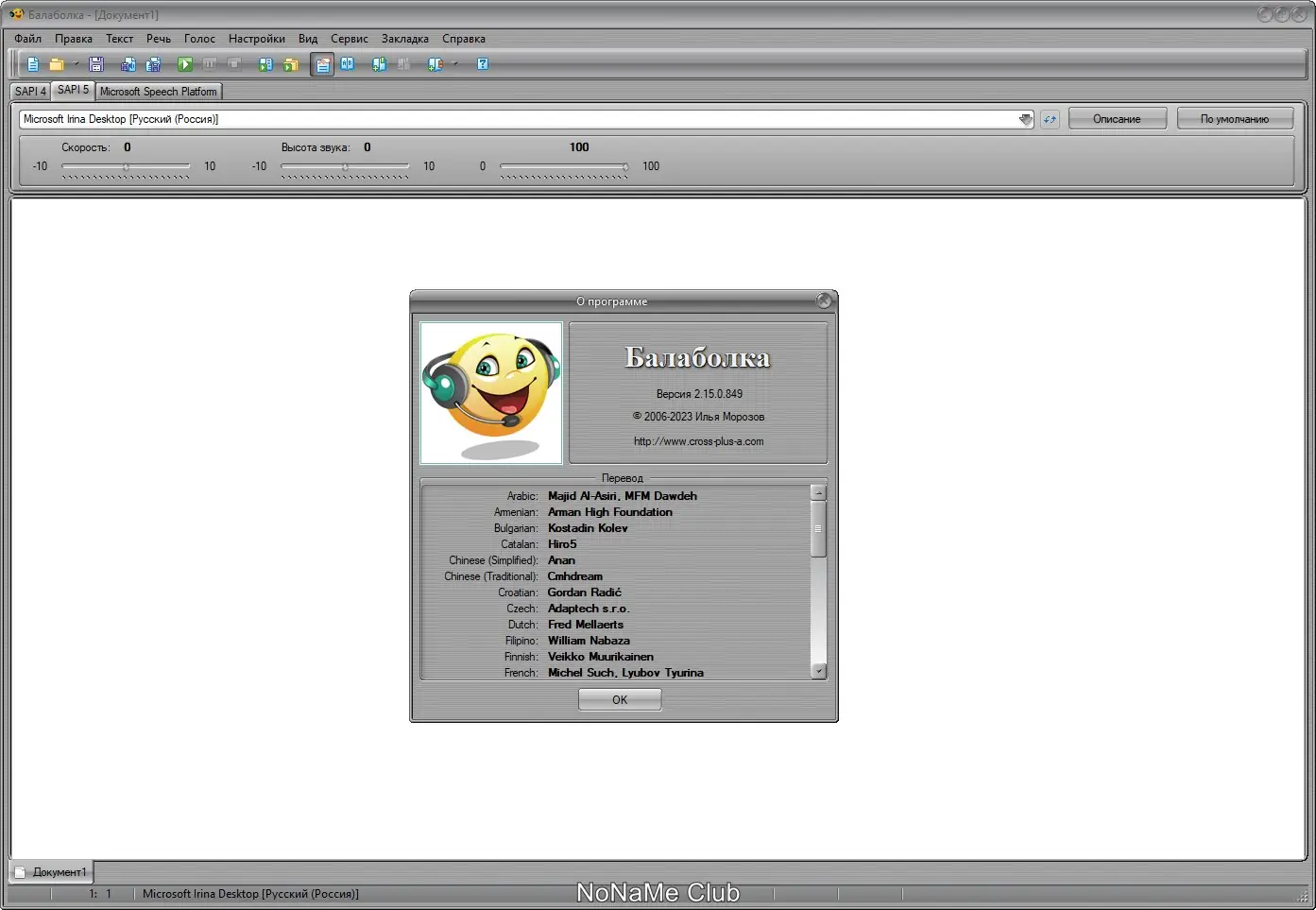Click the yellow folders with green play icon

point(291,64)
